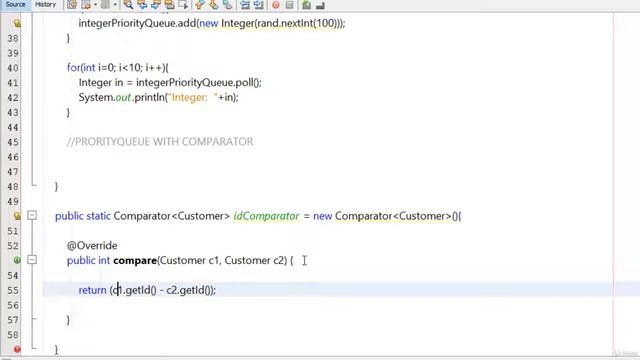This screenshot has width=640, height=360.
Task: Click line number 52 in gutter
Action: [13, 246]
